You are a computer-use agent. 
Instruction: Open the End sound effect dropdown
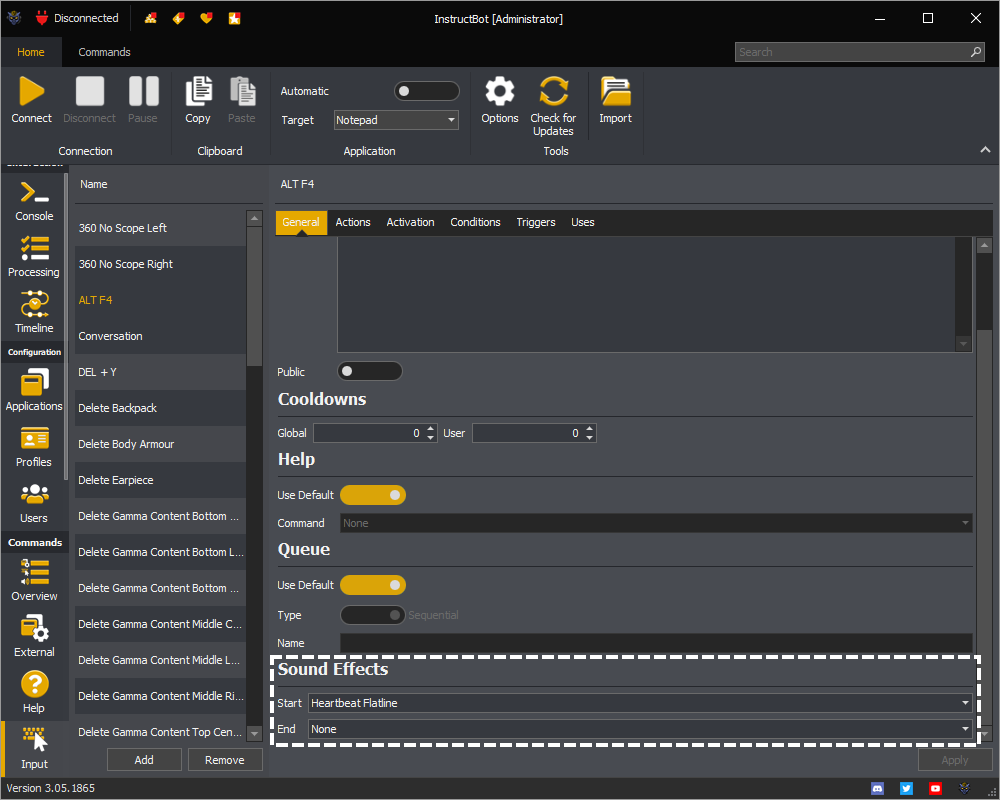(640, 729)
